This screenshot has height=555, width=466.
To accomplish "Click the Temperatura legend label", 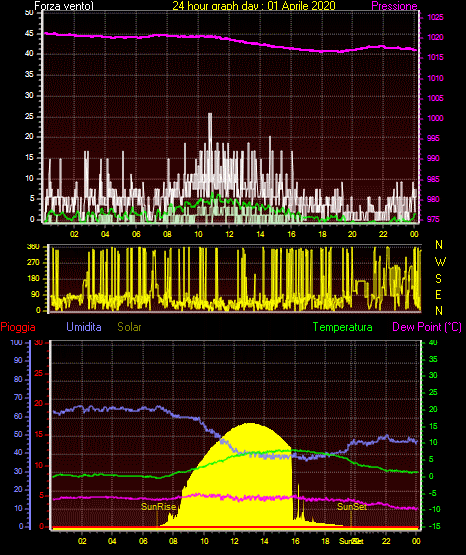I will tap(343, 327).
